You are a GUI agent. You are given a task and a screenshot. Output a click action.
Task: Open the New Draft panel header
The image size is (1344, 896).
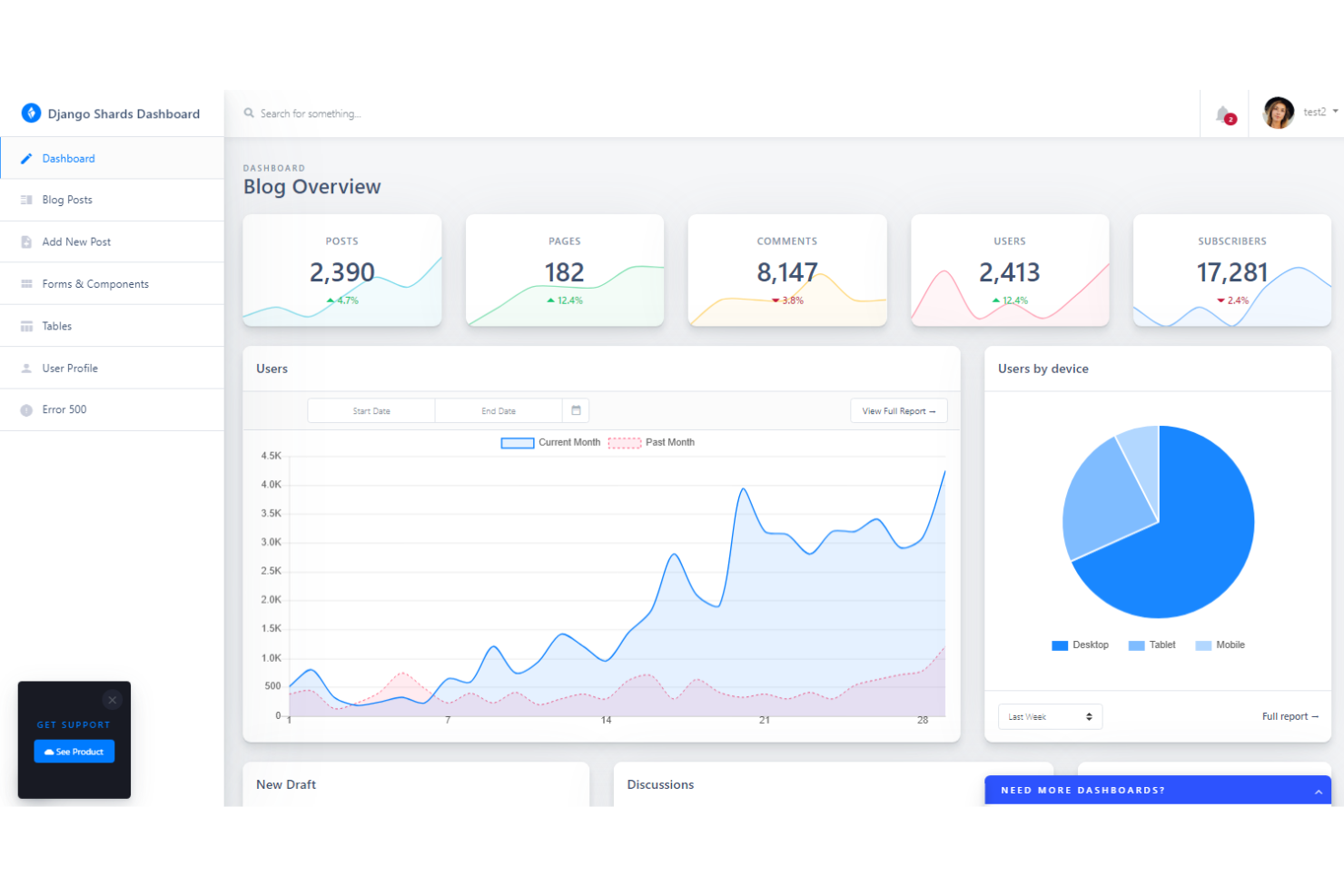(286, 784)
